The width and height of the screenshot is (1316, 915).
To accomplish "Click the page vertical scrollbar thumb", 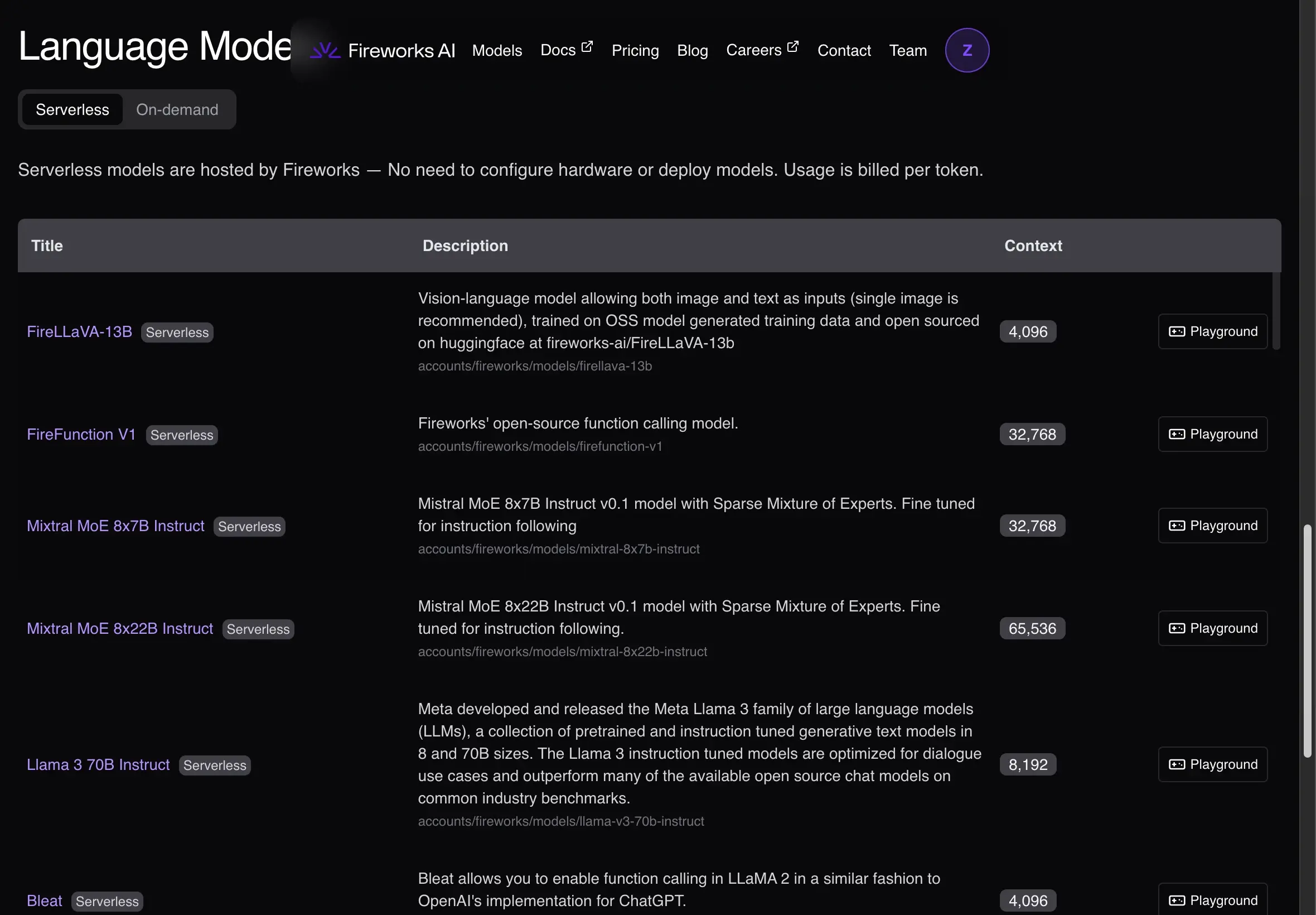I will (x=1307, y=641).
